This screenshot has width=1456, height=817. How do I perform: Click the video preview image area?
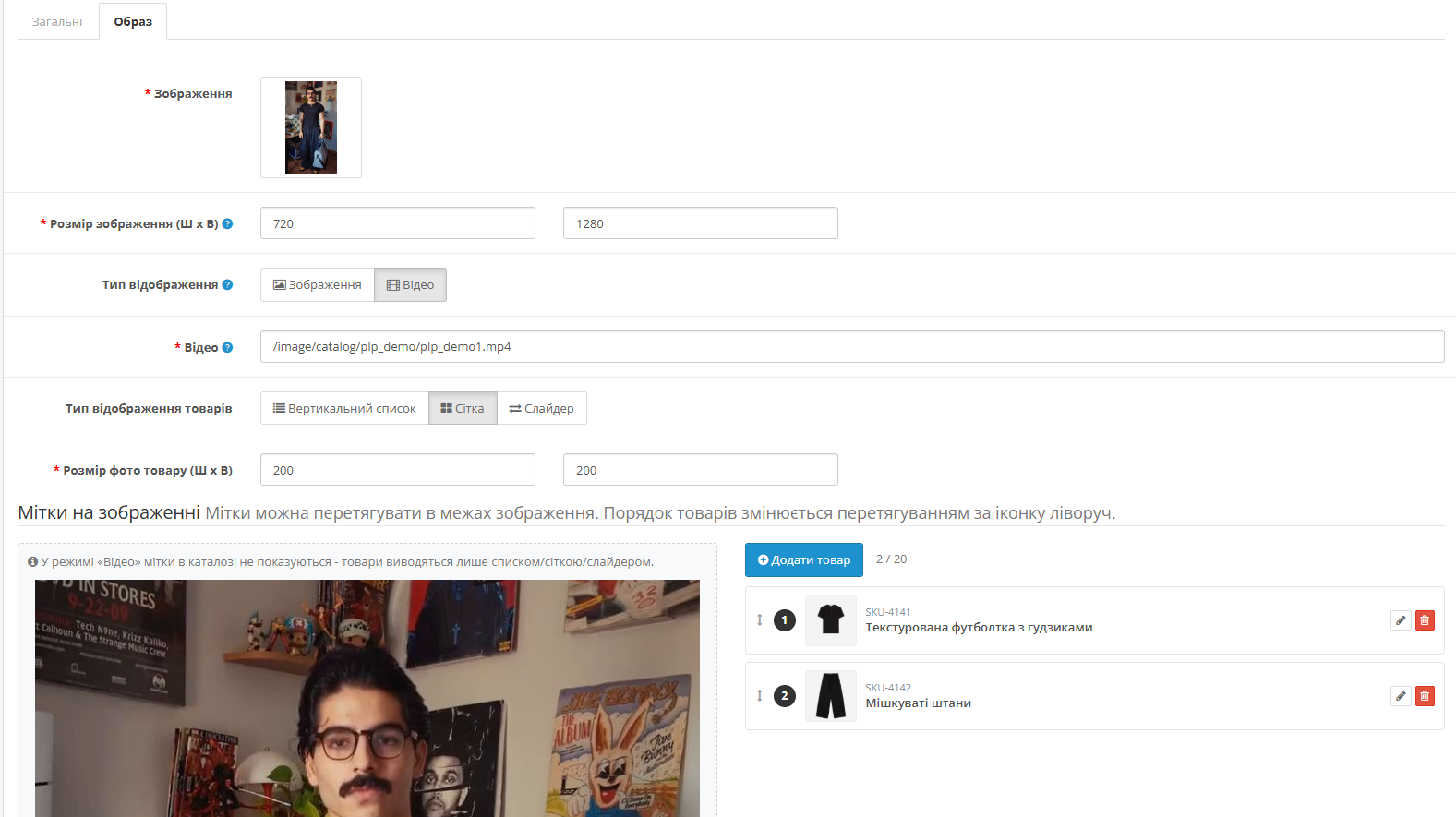(x=367, y=698)
